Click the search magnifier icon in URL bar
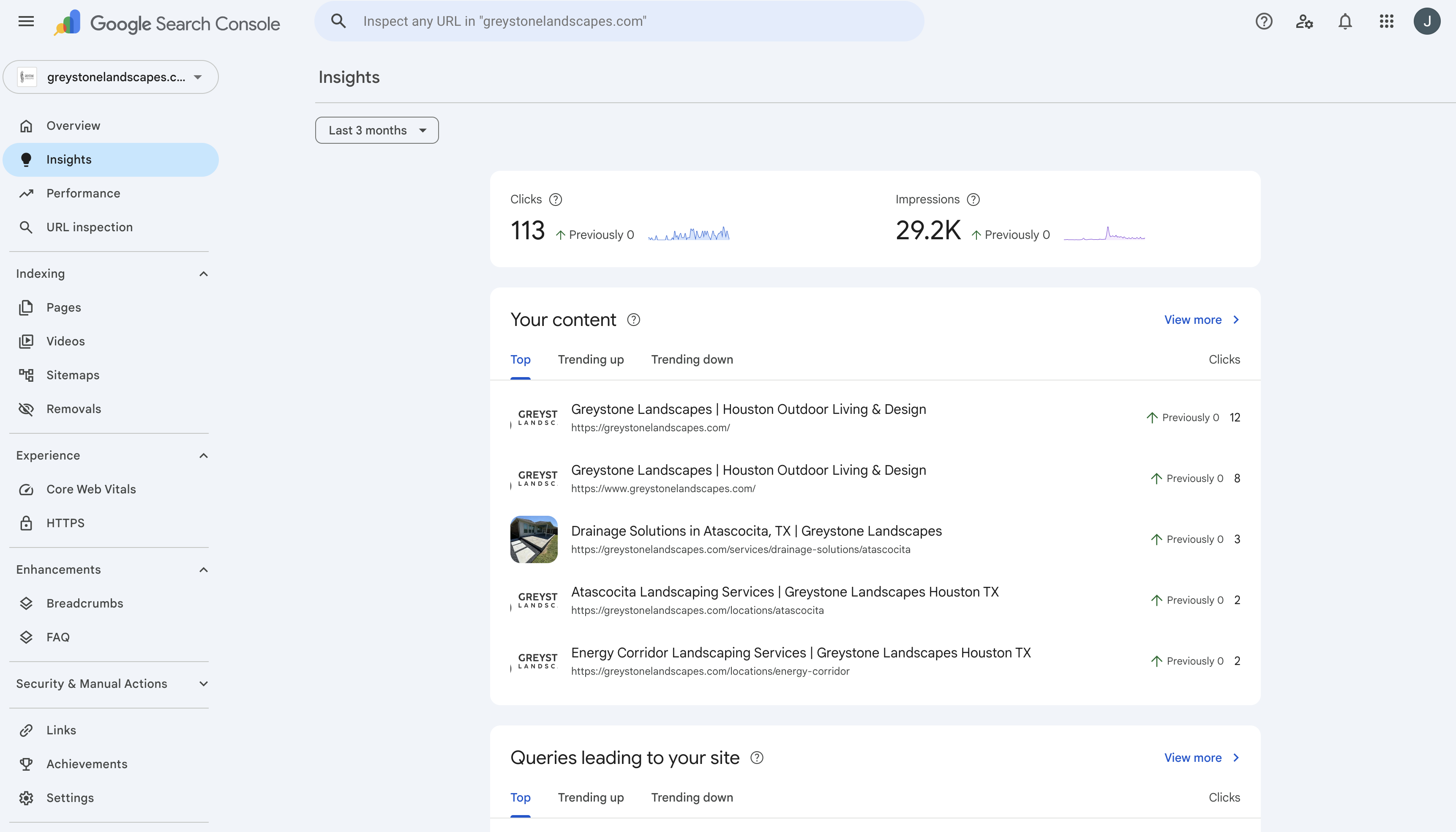Image resolution: width=1456 pixels, height=832 pixels. 338,21
